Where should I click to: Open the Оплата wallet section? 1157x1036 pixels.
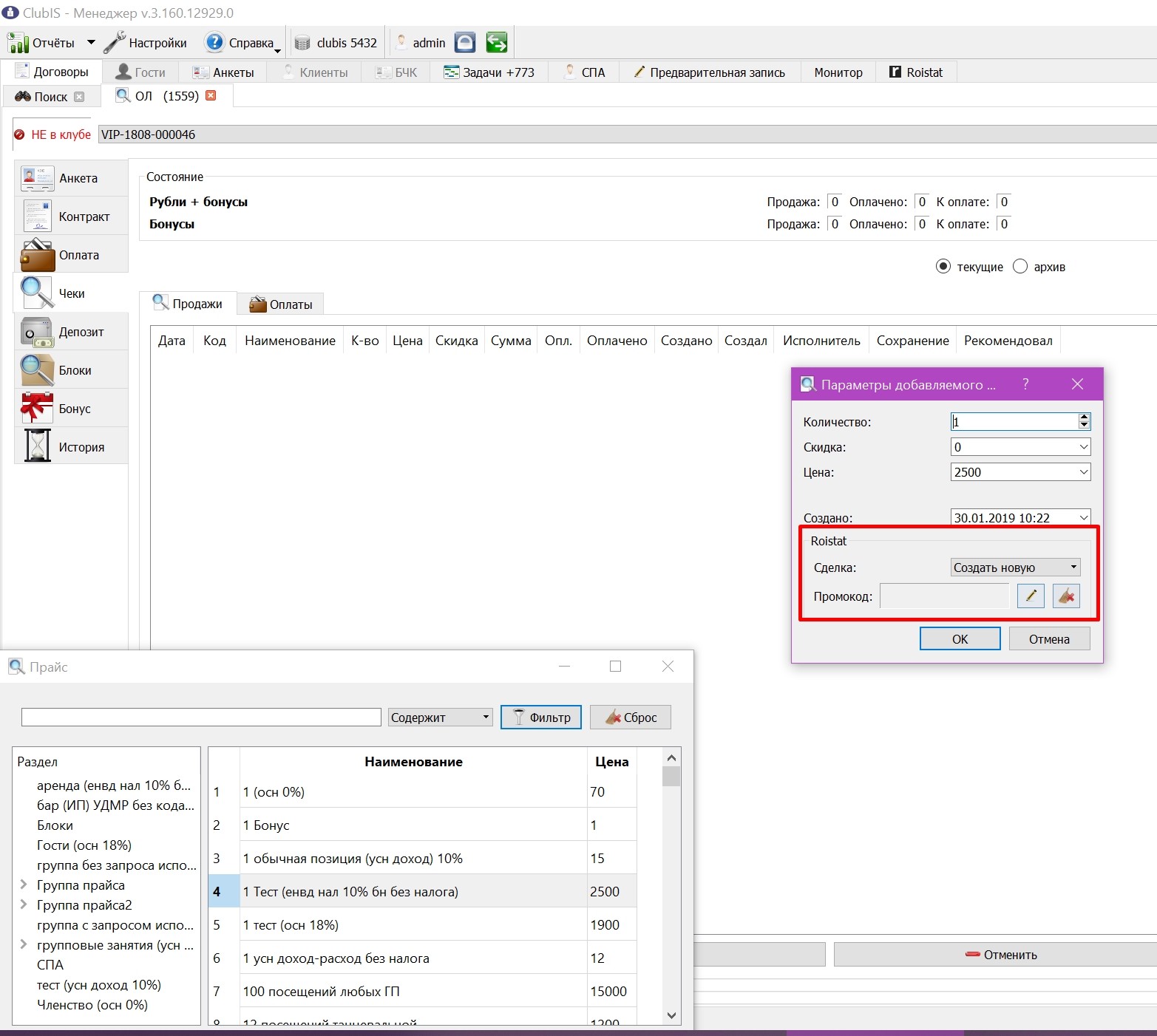click(x=71, y=255)
